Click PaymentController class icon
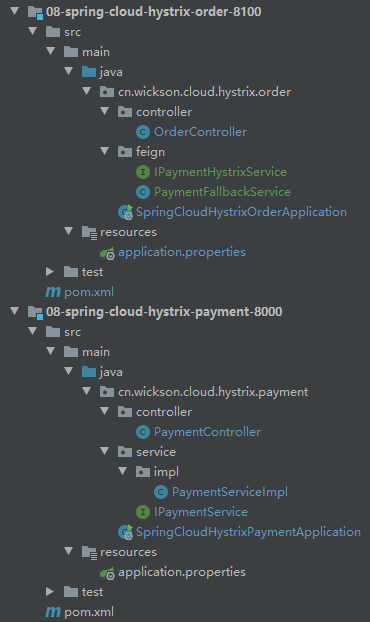The width and height of the screenshot is (370, 622). [x=143, y=432]
